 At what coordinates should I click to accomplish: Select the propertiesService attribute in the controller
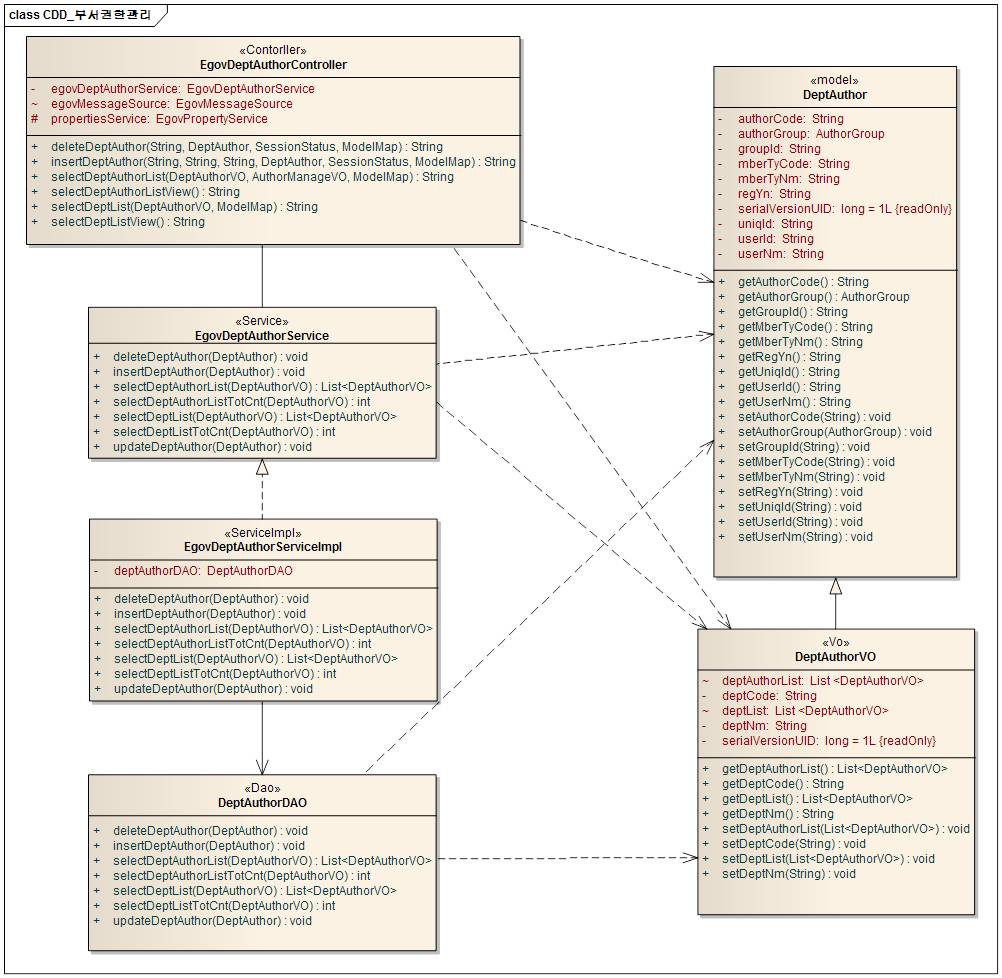coord(160,119)
